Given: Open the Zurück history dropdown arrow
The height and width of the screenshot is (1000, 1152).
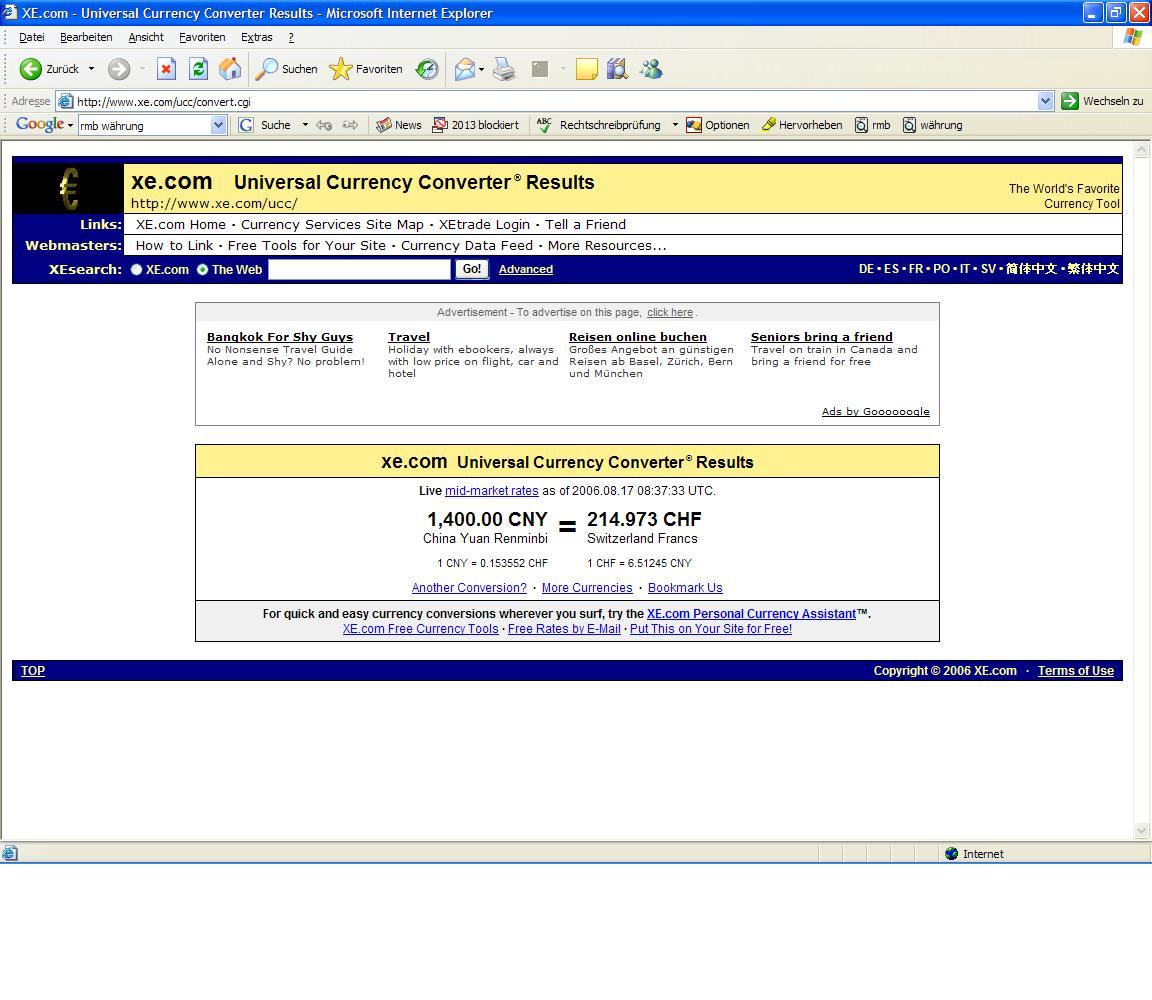Looking at the screenshot, I should click(x=92, y=69).
